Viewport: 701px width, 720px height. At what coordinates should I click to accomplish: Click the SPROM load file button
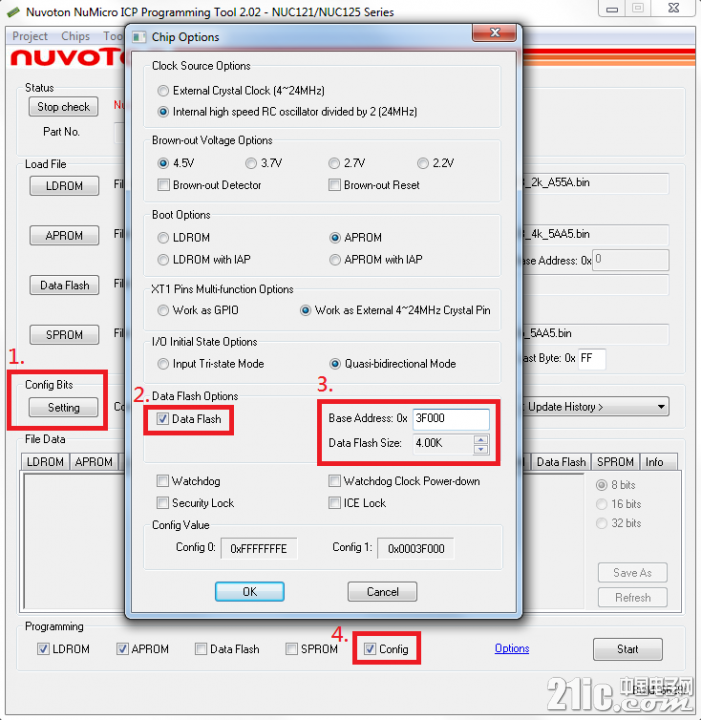coord(64,335)
